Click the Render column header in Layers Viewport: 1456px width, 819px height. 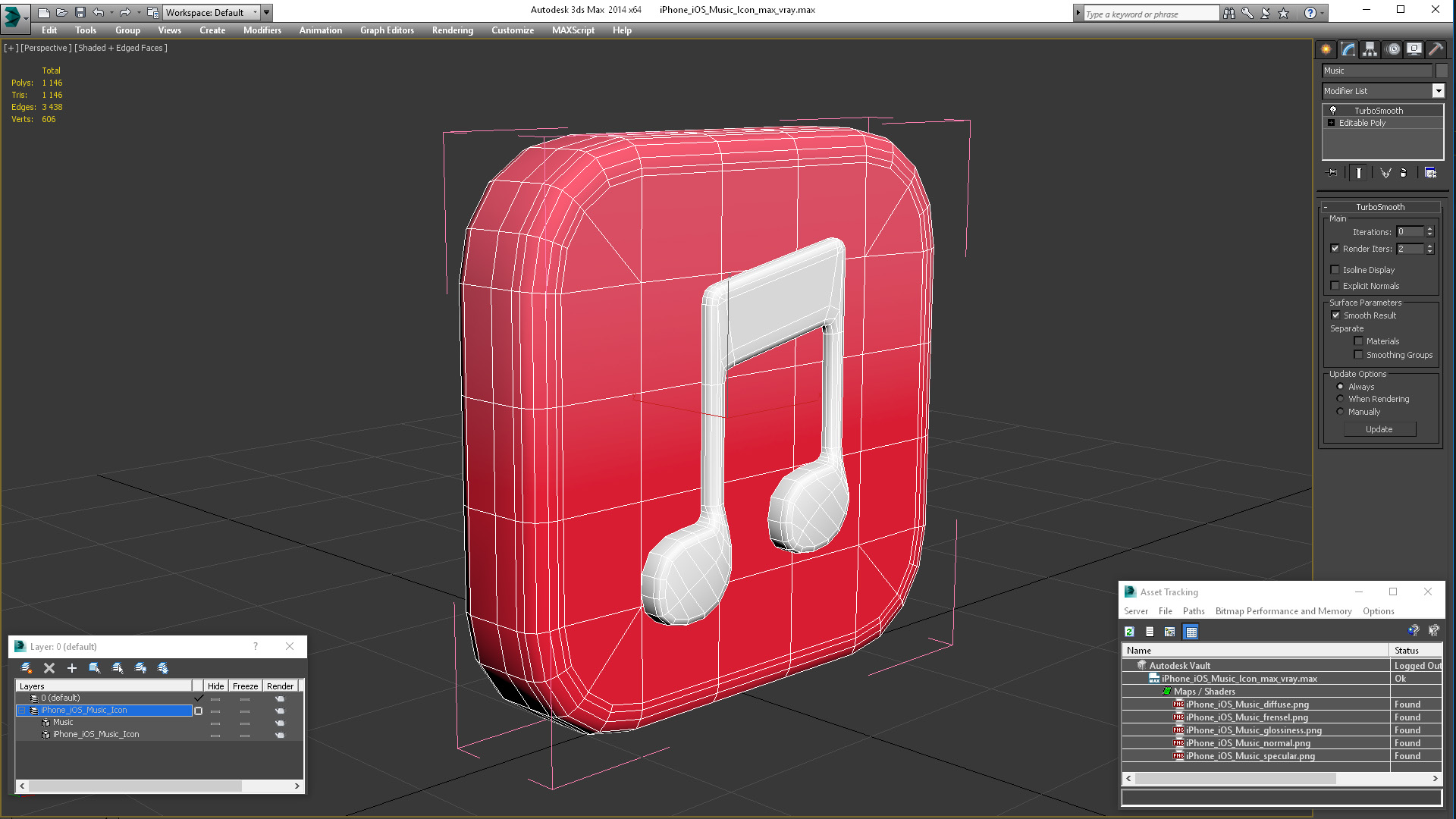[x=280, y=686]
